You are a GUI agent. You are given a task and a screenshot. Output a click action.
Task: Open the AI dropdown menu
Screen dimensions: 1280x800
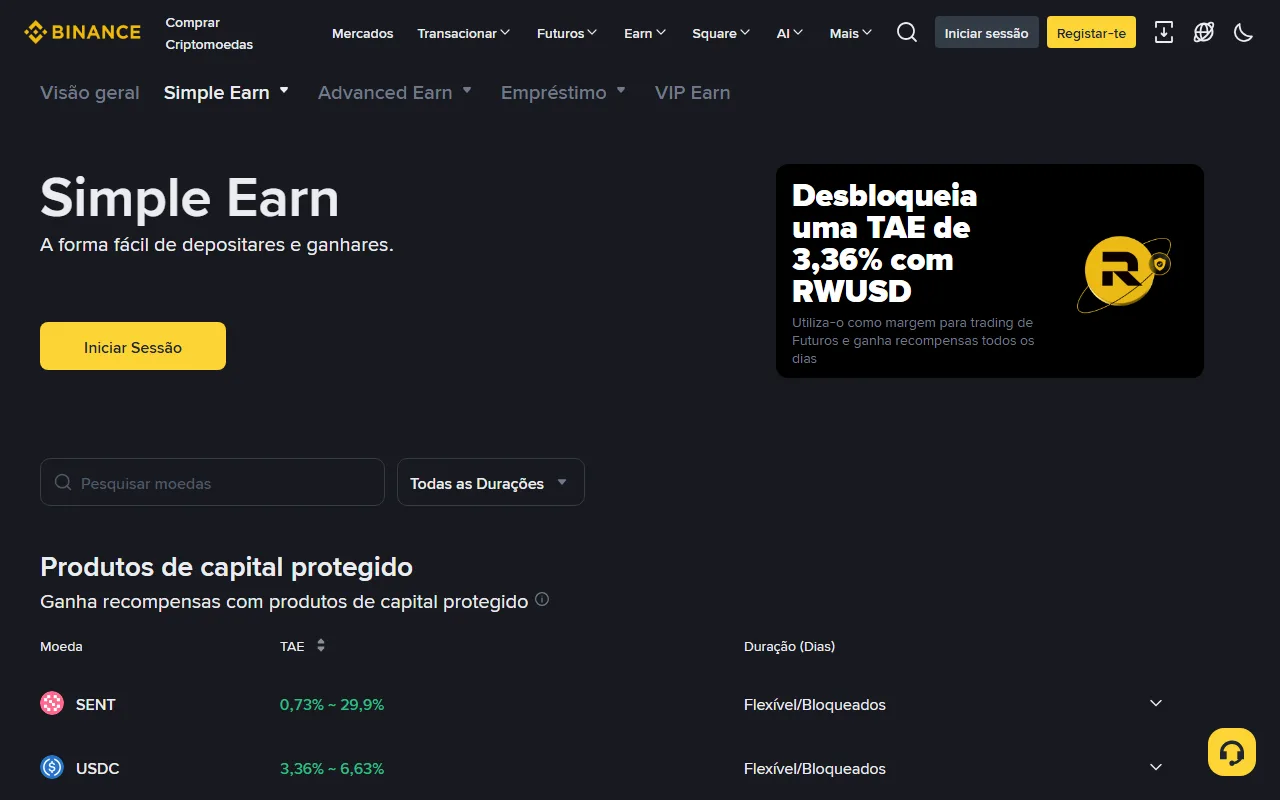point(790,33)
